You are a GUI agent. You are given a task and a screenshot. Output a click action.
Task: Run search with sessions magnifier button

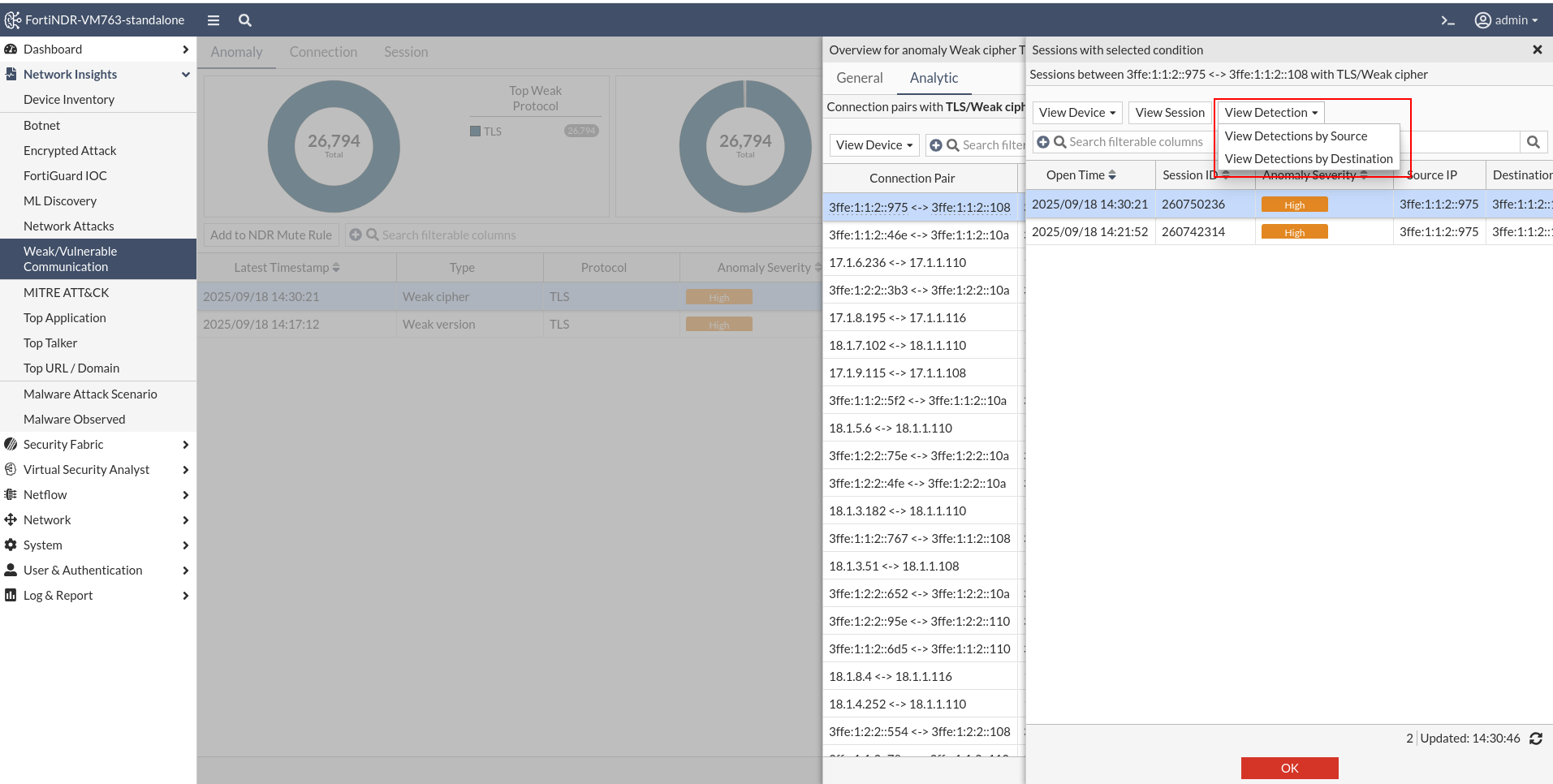click(x=1534, y=142)
